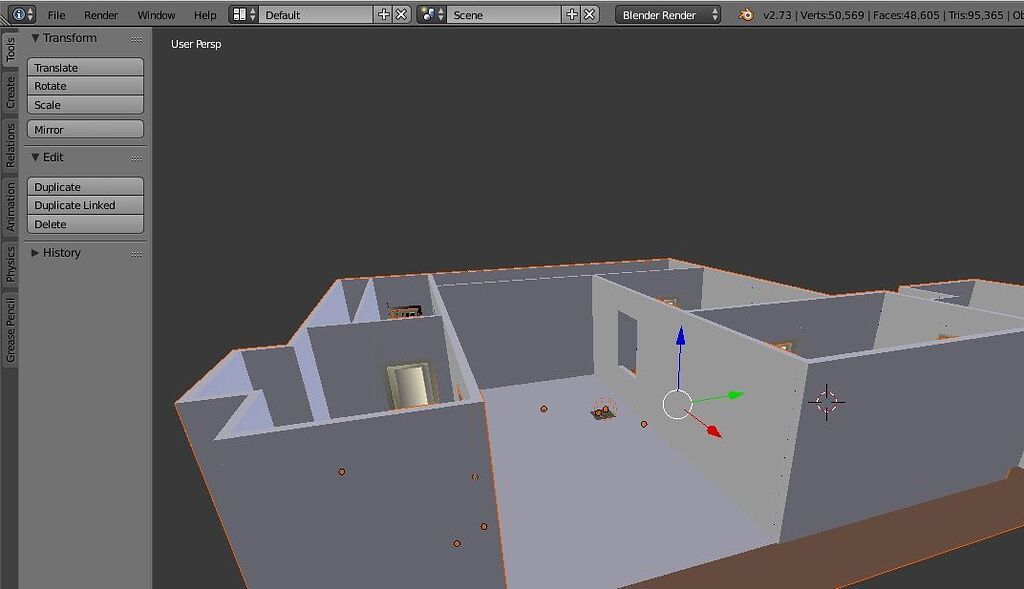Open the Render menu
This screenshot has width=1024, height=589.
pos(100,14)
